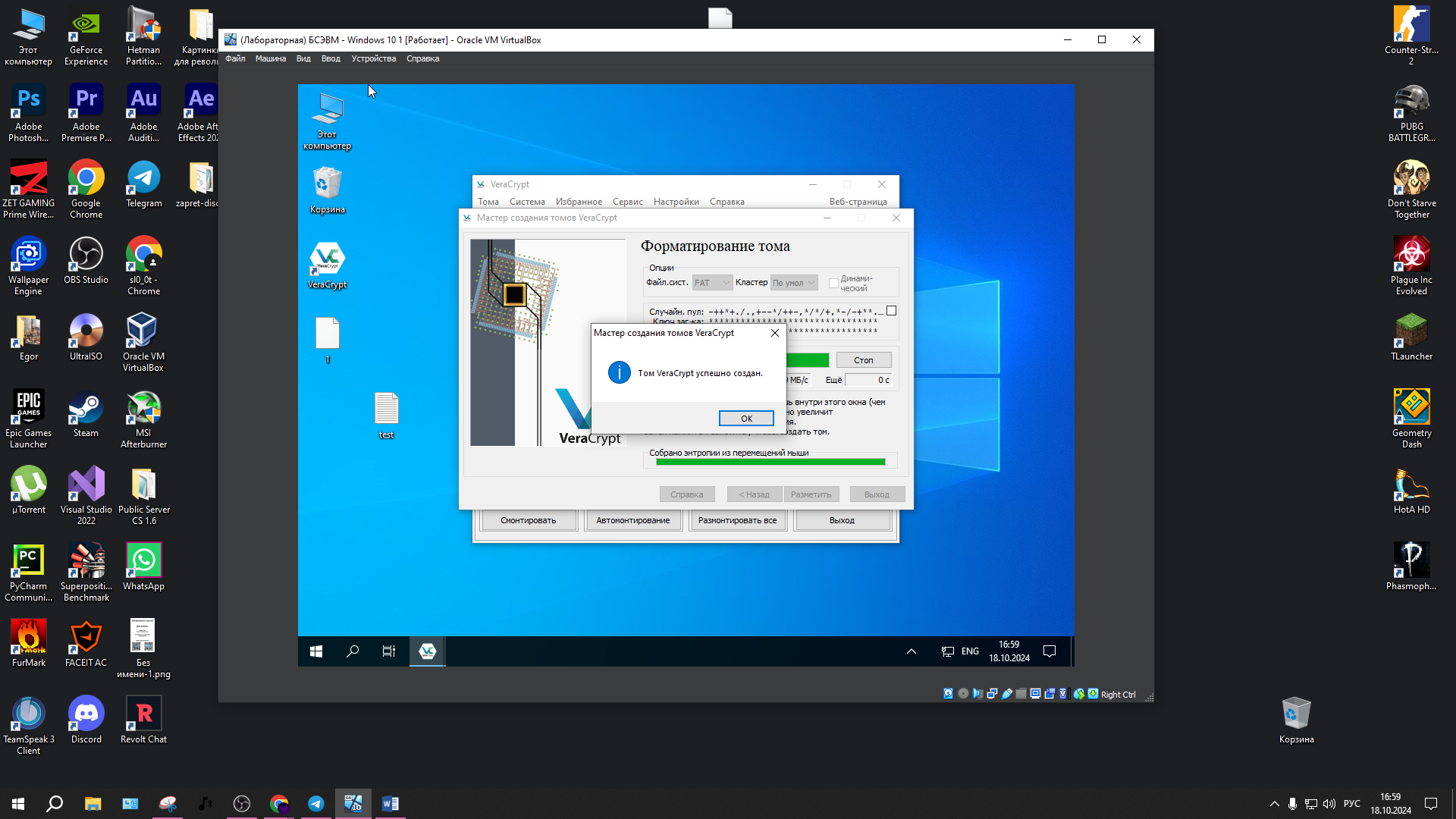Select the test file on VM desktop

click(386, 416)
